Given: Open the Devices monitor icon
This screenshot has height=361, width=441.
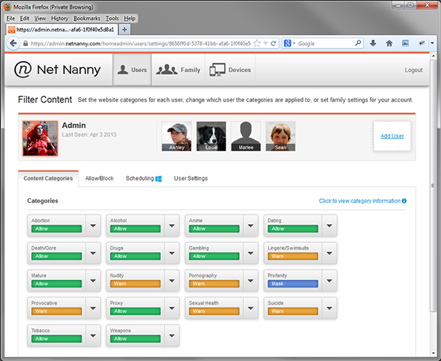Looking at the screenshot, I should coord(217,70).
